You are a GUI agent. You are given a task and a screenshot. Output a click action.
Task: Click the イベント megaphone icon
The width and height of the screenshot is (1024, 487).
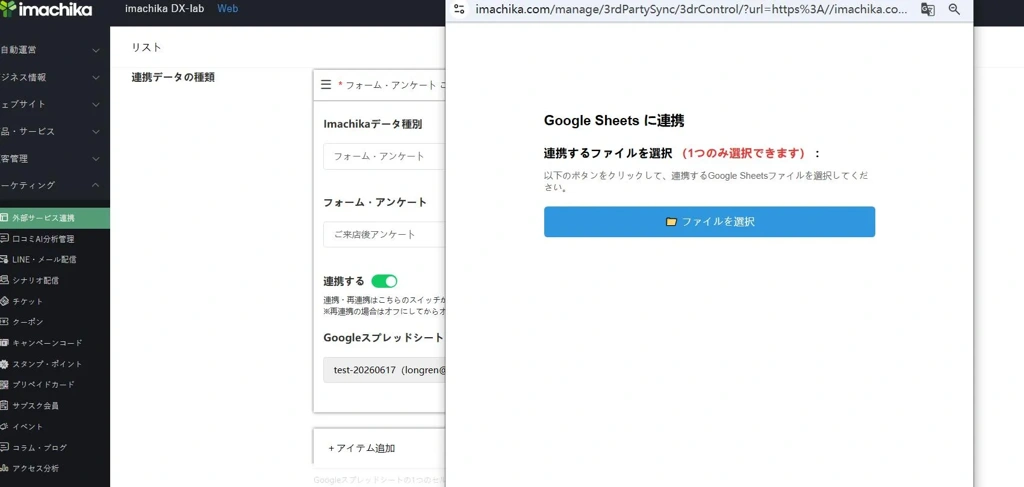(x=4, y=427)
